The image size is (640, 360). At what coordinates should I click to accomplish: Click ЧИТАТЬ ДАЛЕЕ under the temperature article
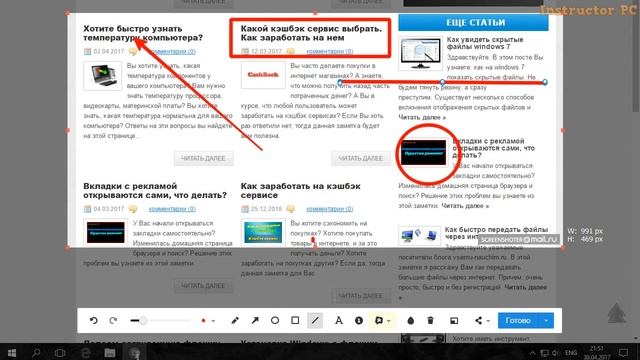tap(203, 158)
